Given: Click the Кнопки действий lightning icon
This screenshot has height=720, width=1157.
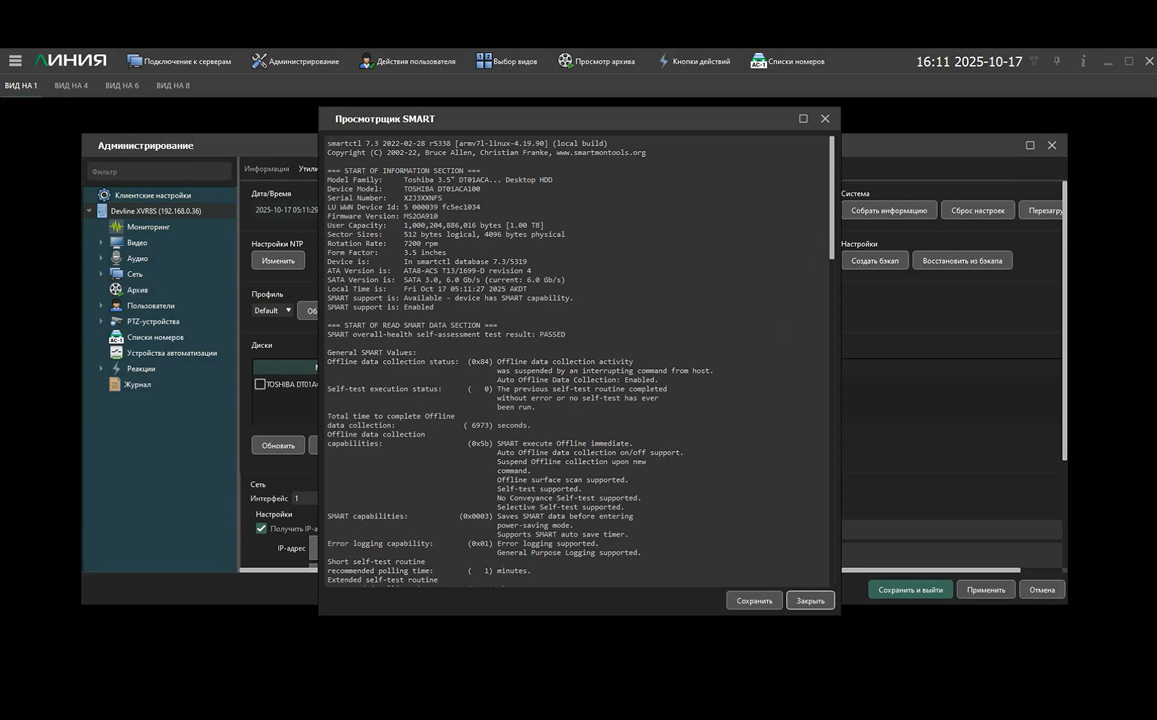Looking at the screenshot, I should pyautogui.click(x=663, y=61).
